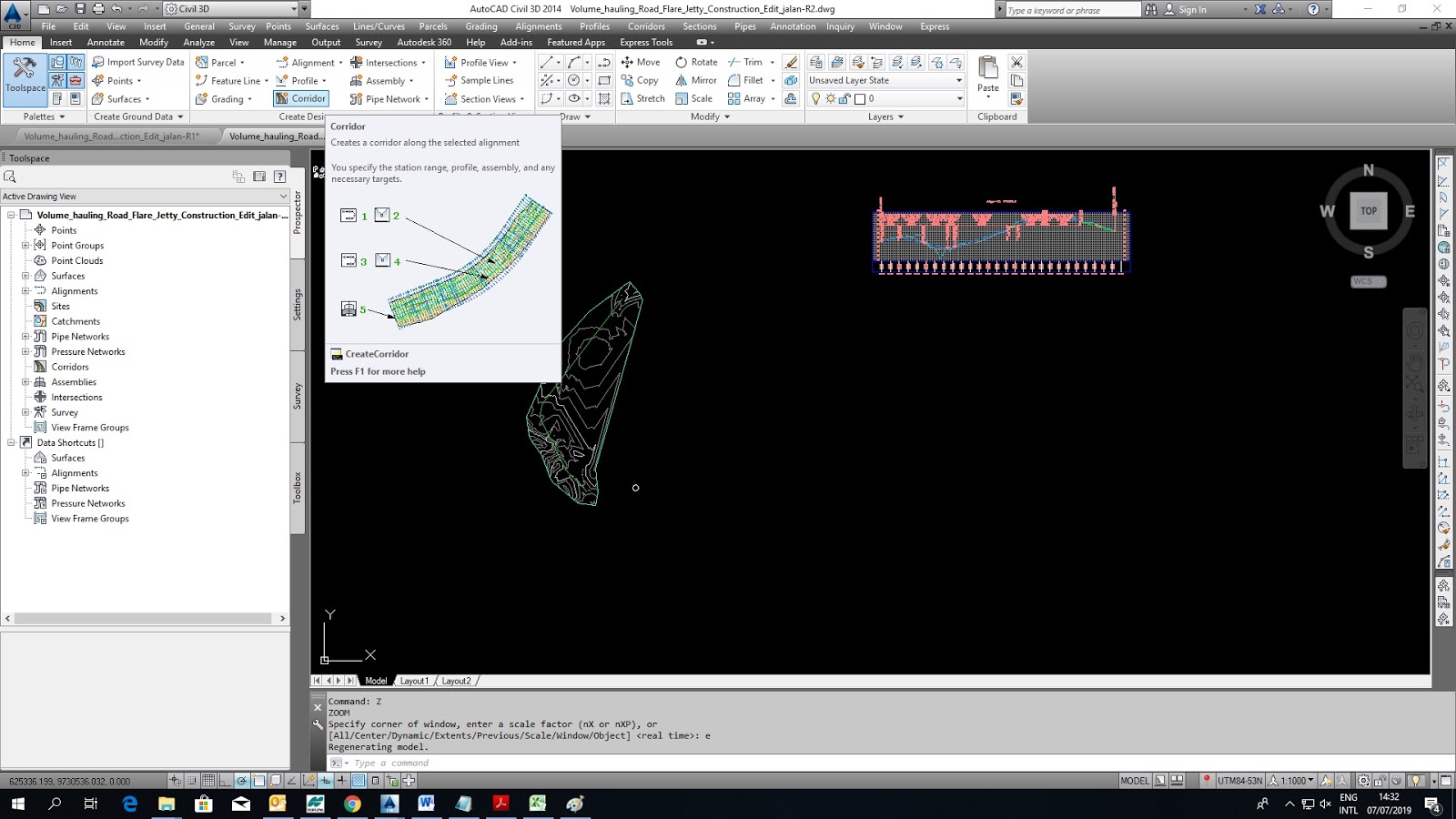1456x819 pixels.
Task: Toggle grid display in the status bar
Action: [x=207, y=781]
